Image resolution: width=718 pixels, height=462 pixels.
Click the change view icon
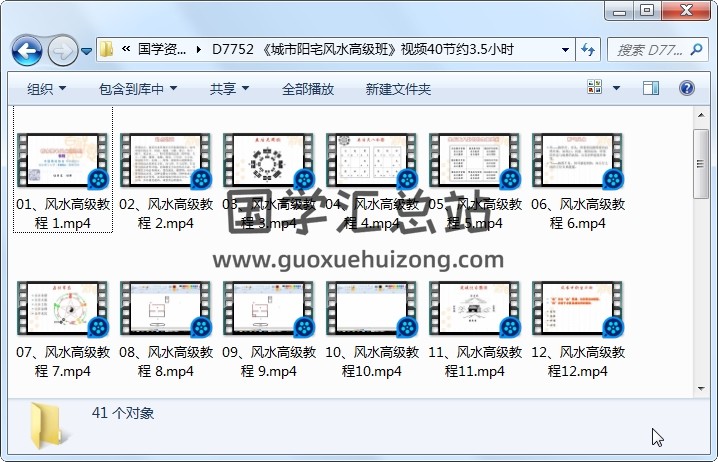[595, 88]
